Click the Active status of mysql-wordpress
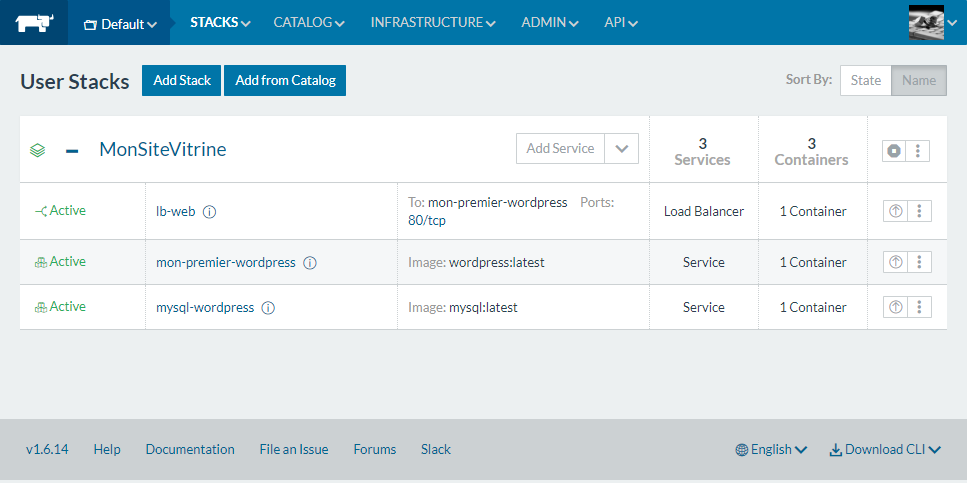Screen dimensions: 967x483 (x=67, y=307)
